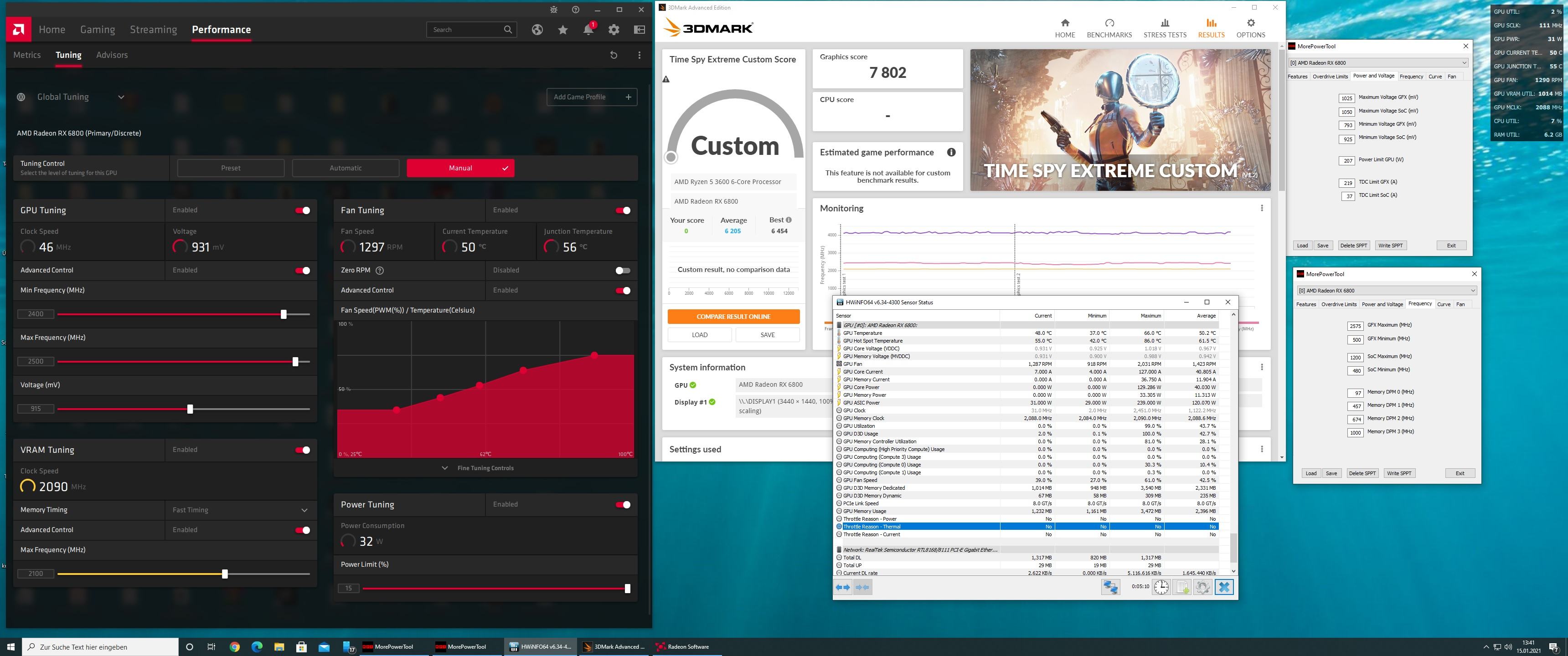Click HWiNFO reset clock icon

[1161, 587]
